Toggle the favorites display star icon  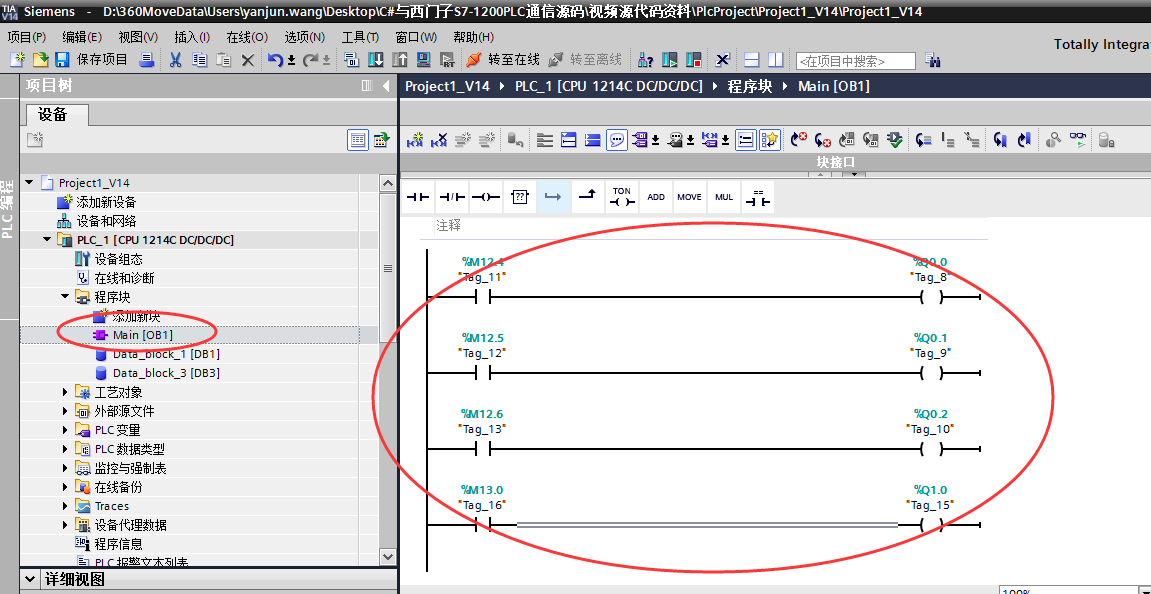coord(770,140)
